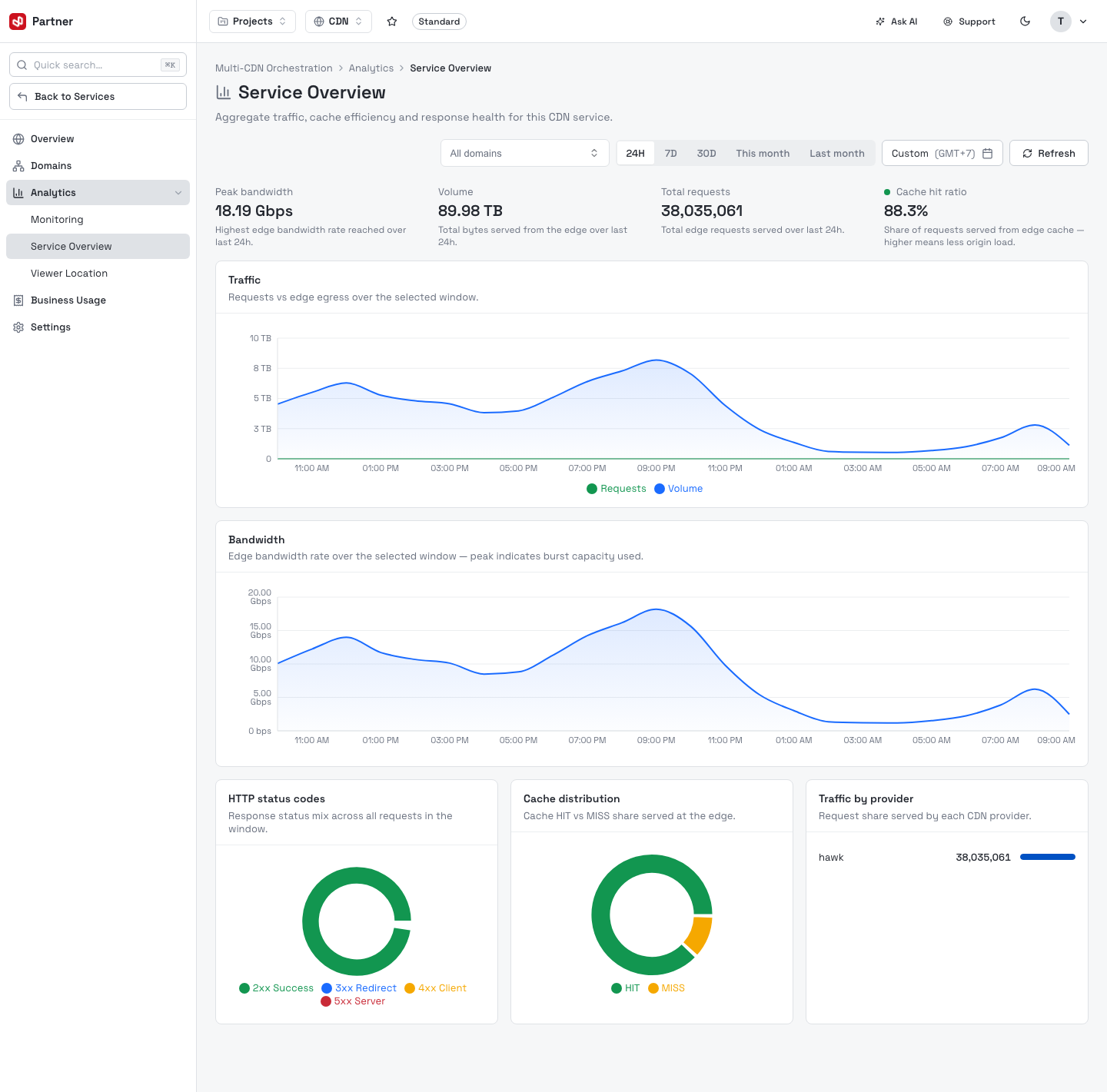Open Monitoring in the sidebar
This screenshot has width=1107, height=1092.
pyautogui.click(x=98, y=220)
